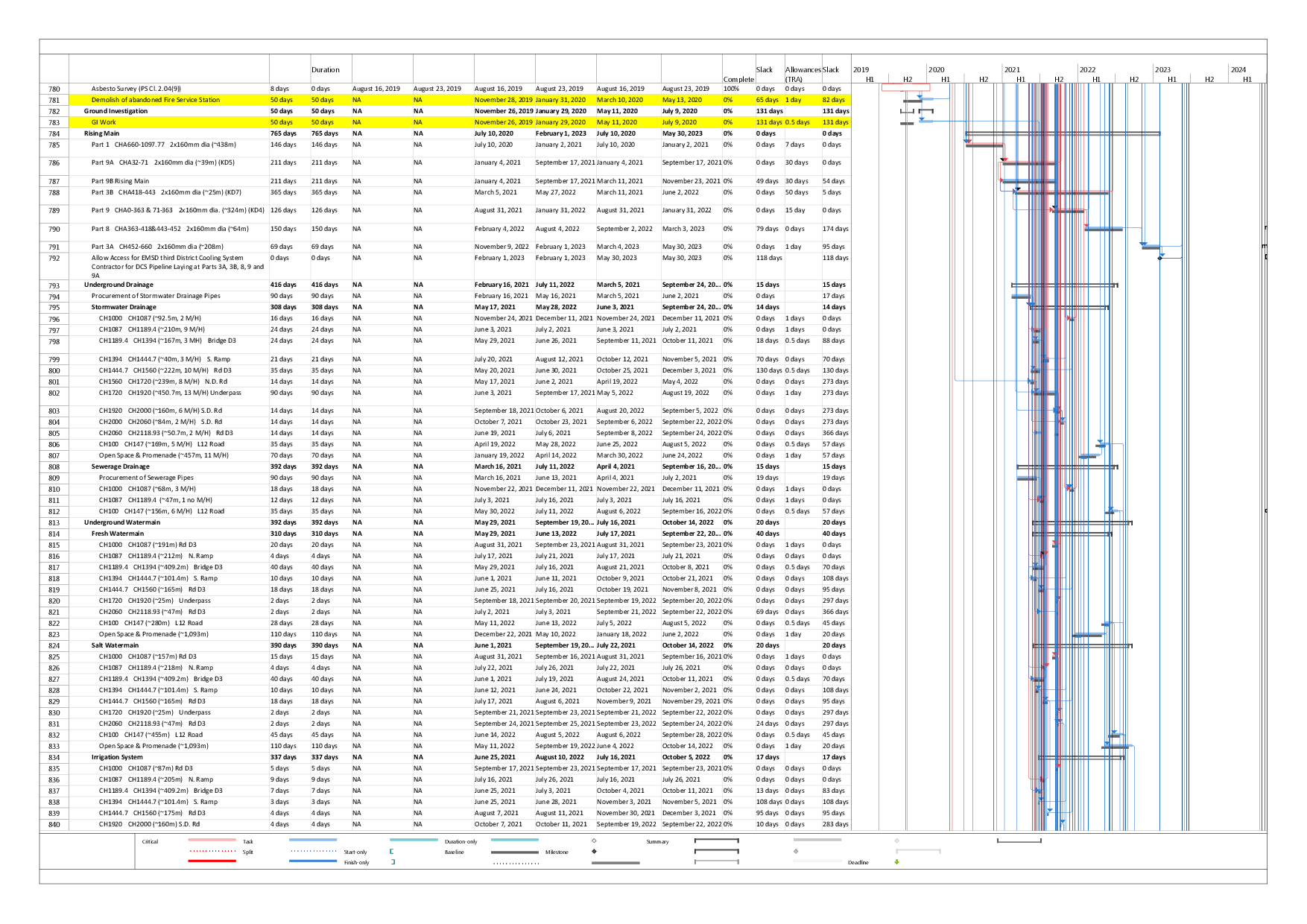Select 'Underground Watermain' summary task name
This screenshot has width=1307, height=924.
(121, 522)
